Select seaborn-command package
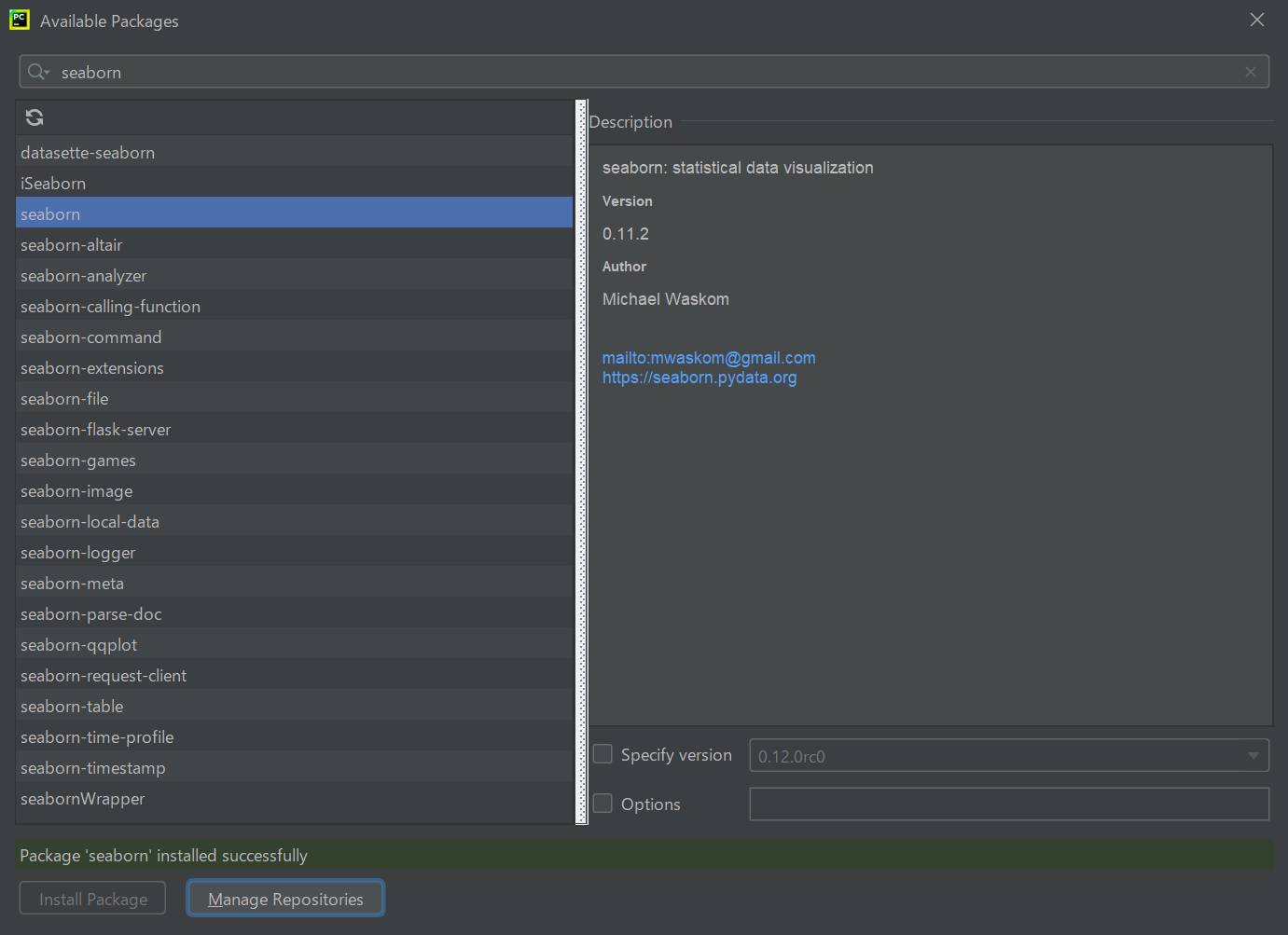The height and width of the screenshot is (935, 1288). (294, 337)
